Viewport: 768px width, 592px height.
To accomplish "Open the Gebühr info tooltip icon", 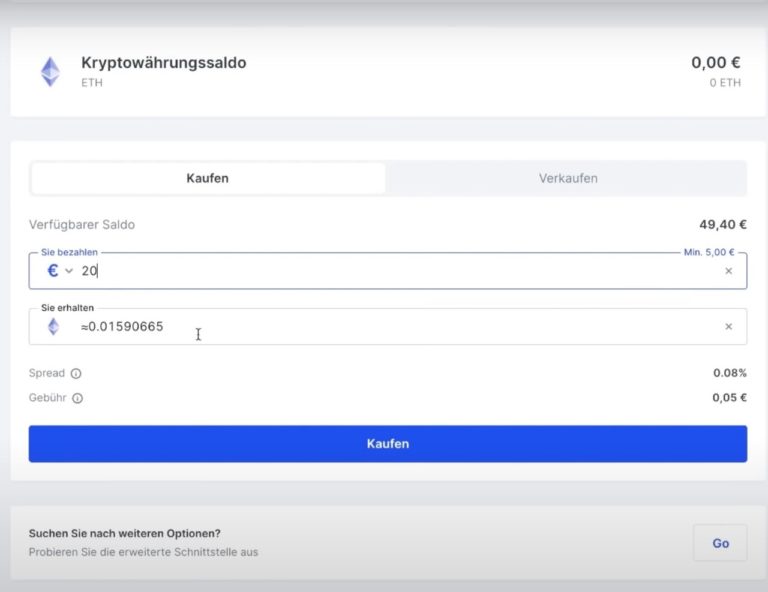I will pyautogui.click(x=78, y=398).
